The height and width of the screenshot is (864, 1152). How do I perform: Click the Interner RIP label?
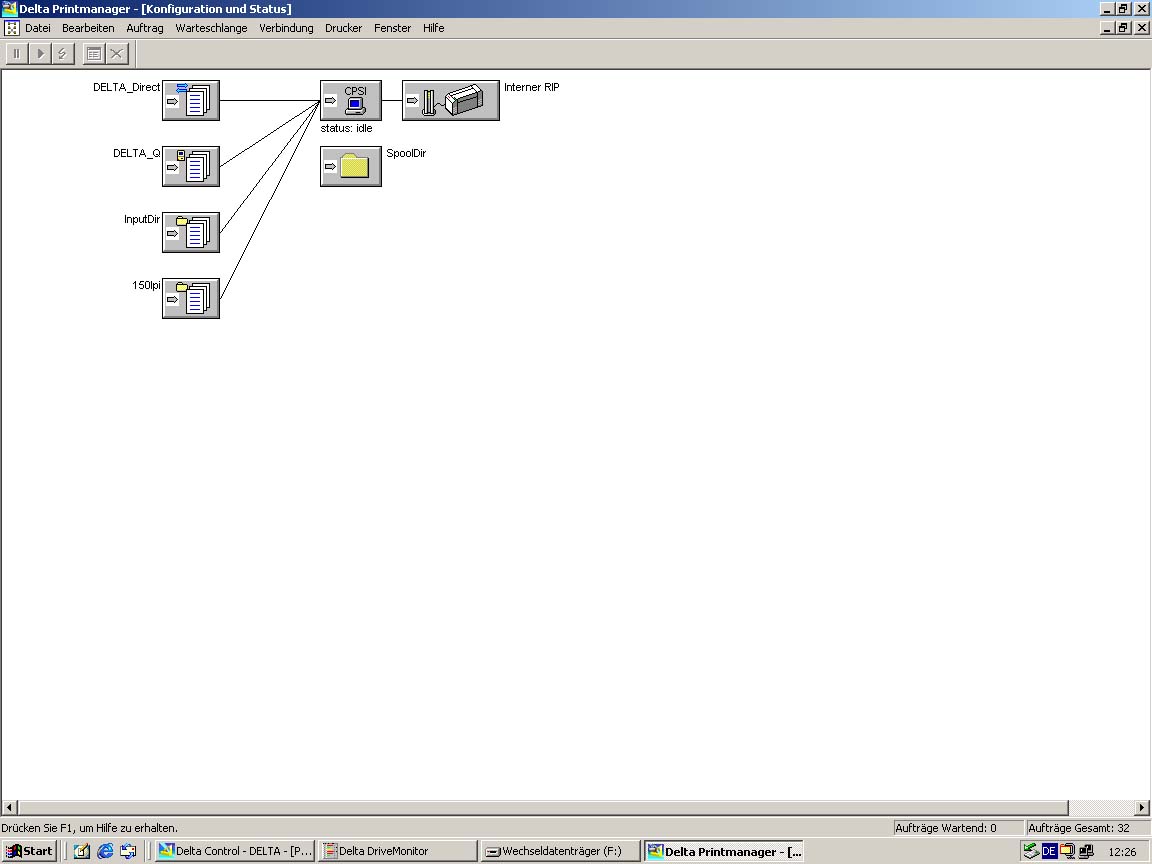point(532,87)
